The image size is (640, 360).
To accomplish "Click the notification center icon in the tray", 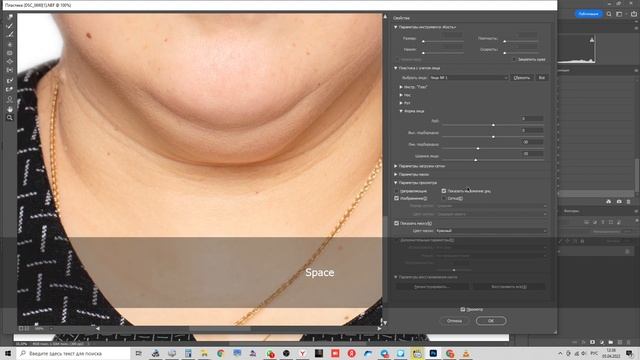I will coord(629,353).
